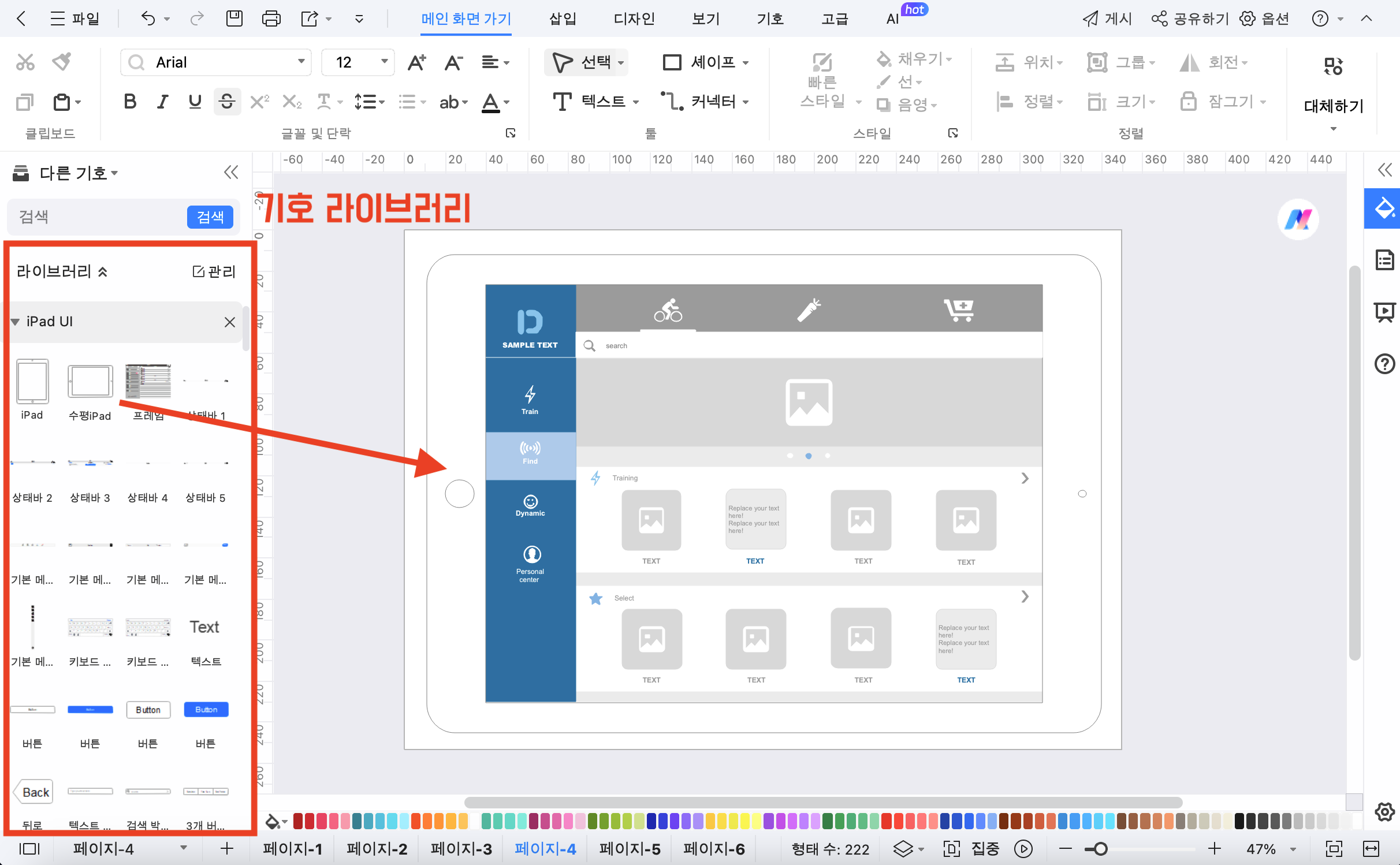Toggle underline formatting
The height and width of the screenshot is (865, 1400).
pos(195,102)
